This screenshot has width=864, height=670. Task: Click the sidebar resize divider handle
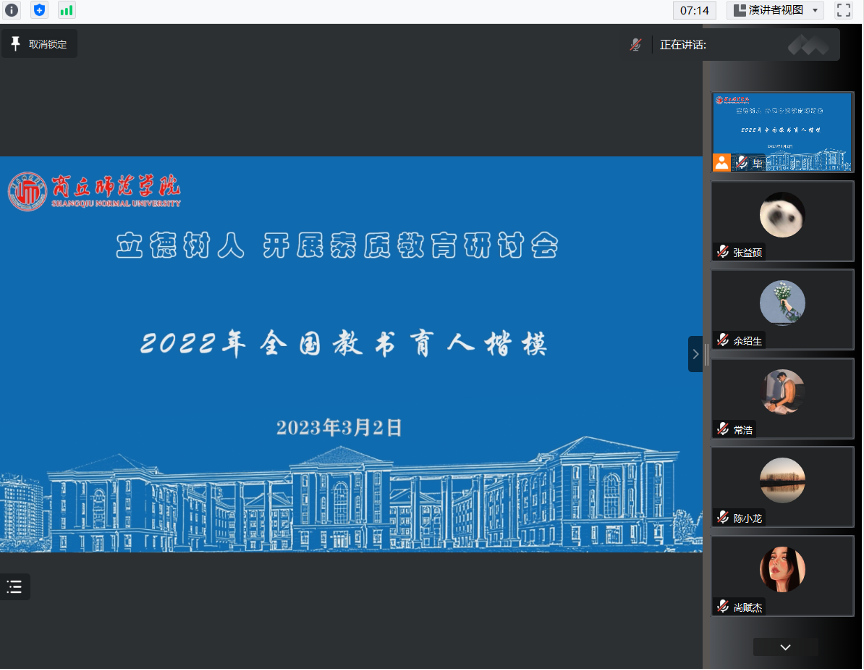click(707, 354)
